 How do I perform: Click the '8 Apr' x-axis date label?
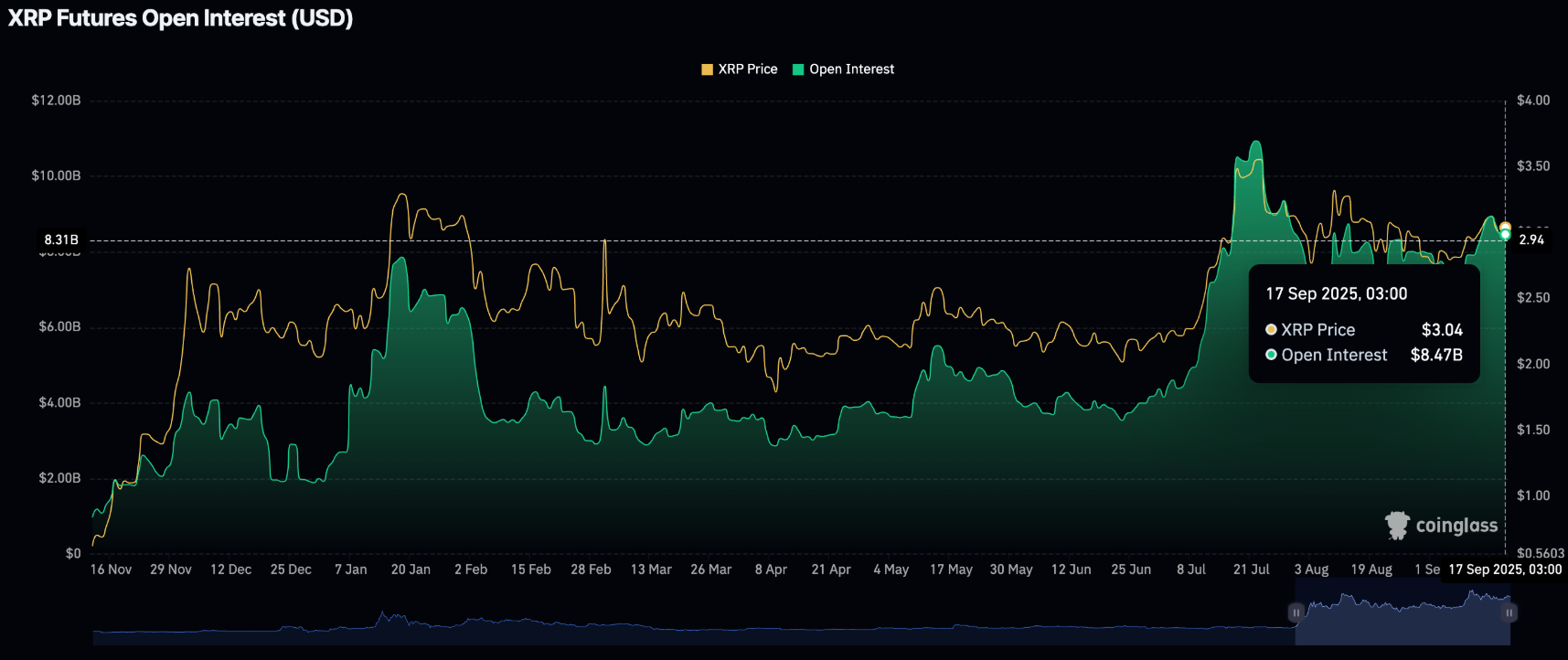pyautogui.click(x=771, y=570)
